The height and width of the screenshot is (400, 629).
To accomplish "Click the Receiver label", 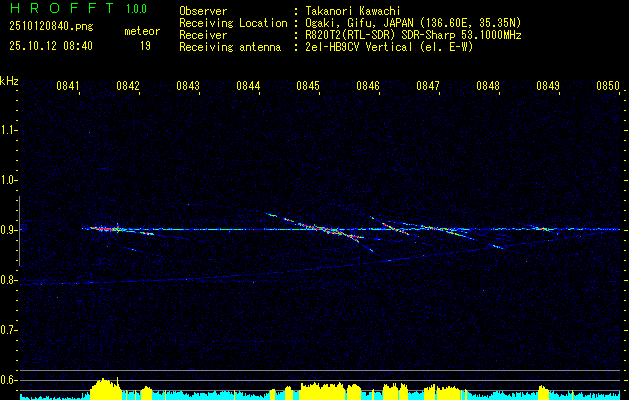I will (203, 35).
